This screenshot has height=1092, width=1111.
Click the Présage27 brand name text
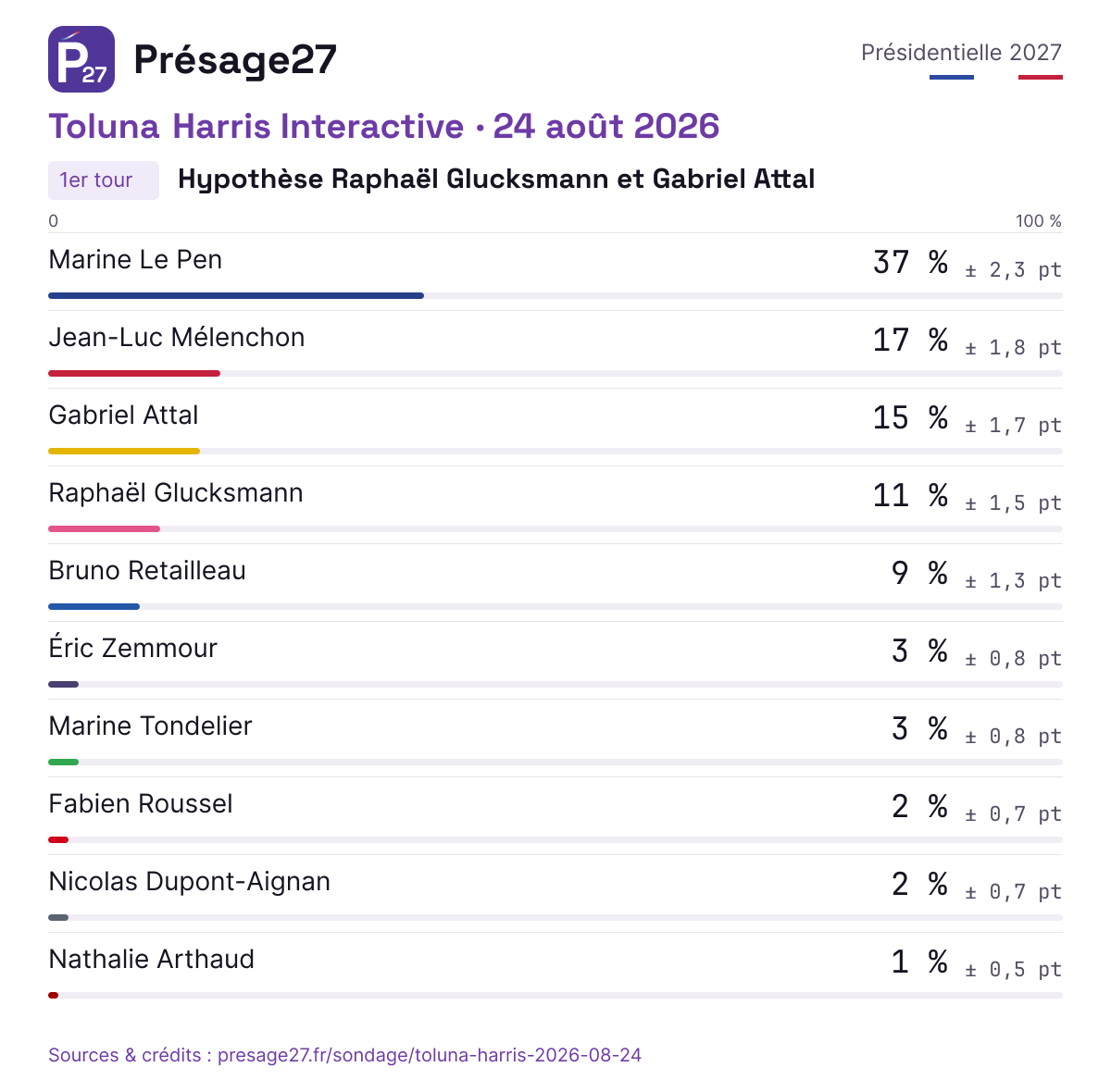pyautogui.click(x=235, y=59)
